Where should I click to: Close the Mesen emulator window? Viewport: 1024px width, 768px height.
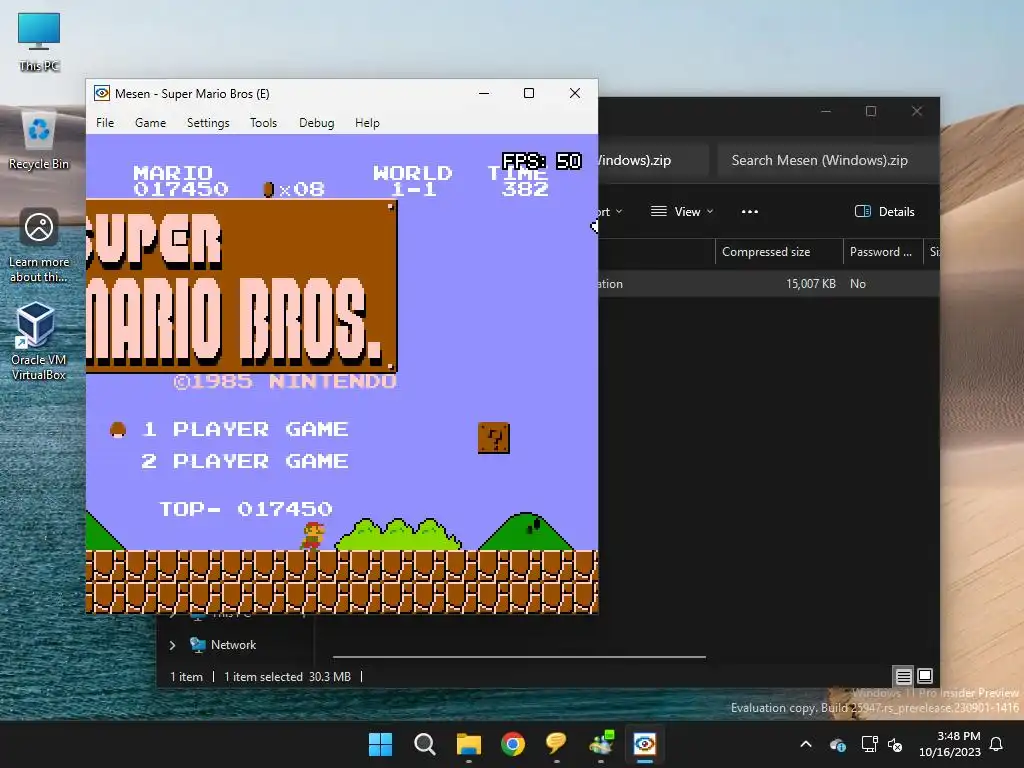(575, 93)
